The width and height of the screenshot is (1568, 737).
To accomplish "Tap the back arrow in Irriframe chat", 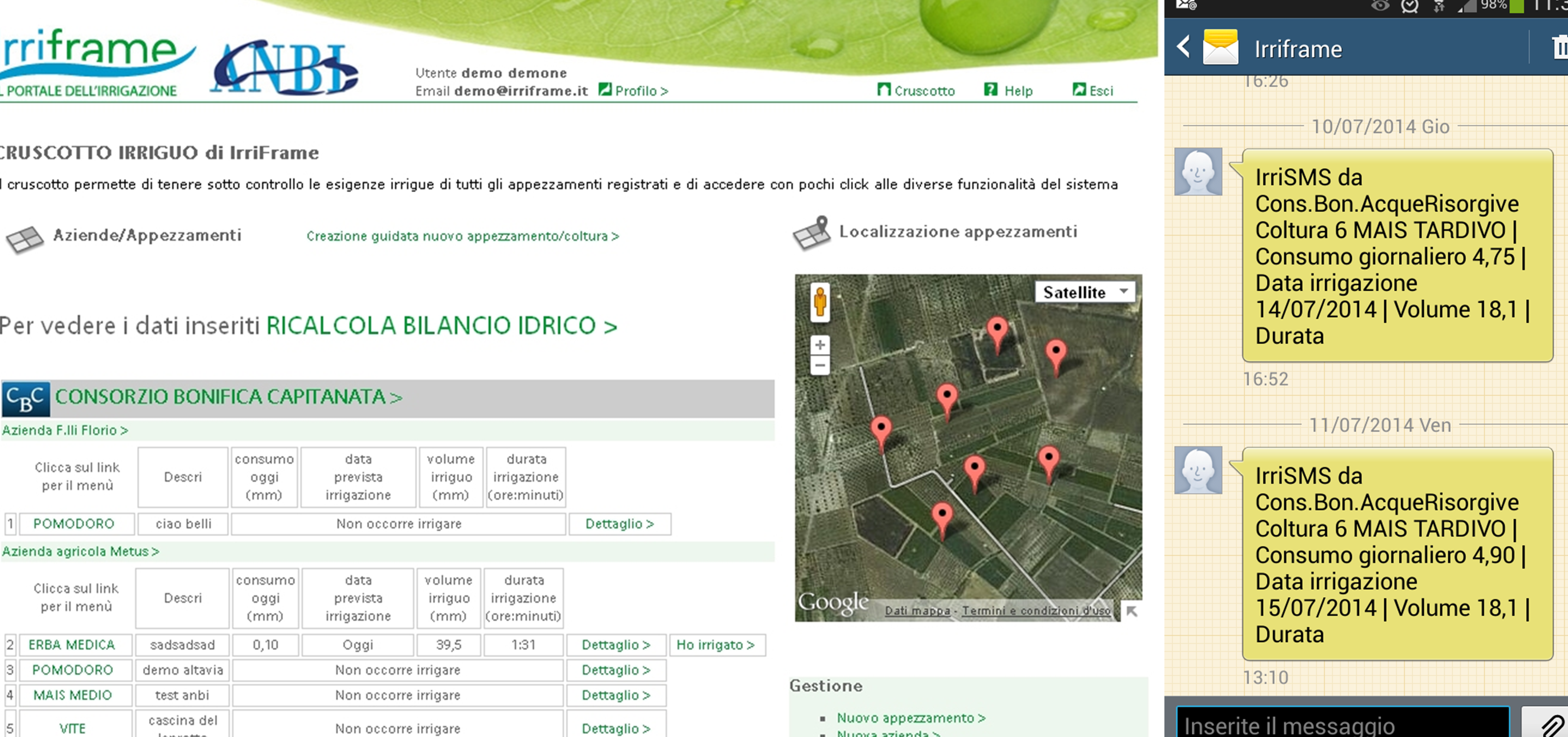I will click(x=1183, y=47).
